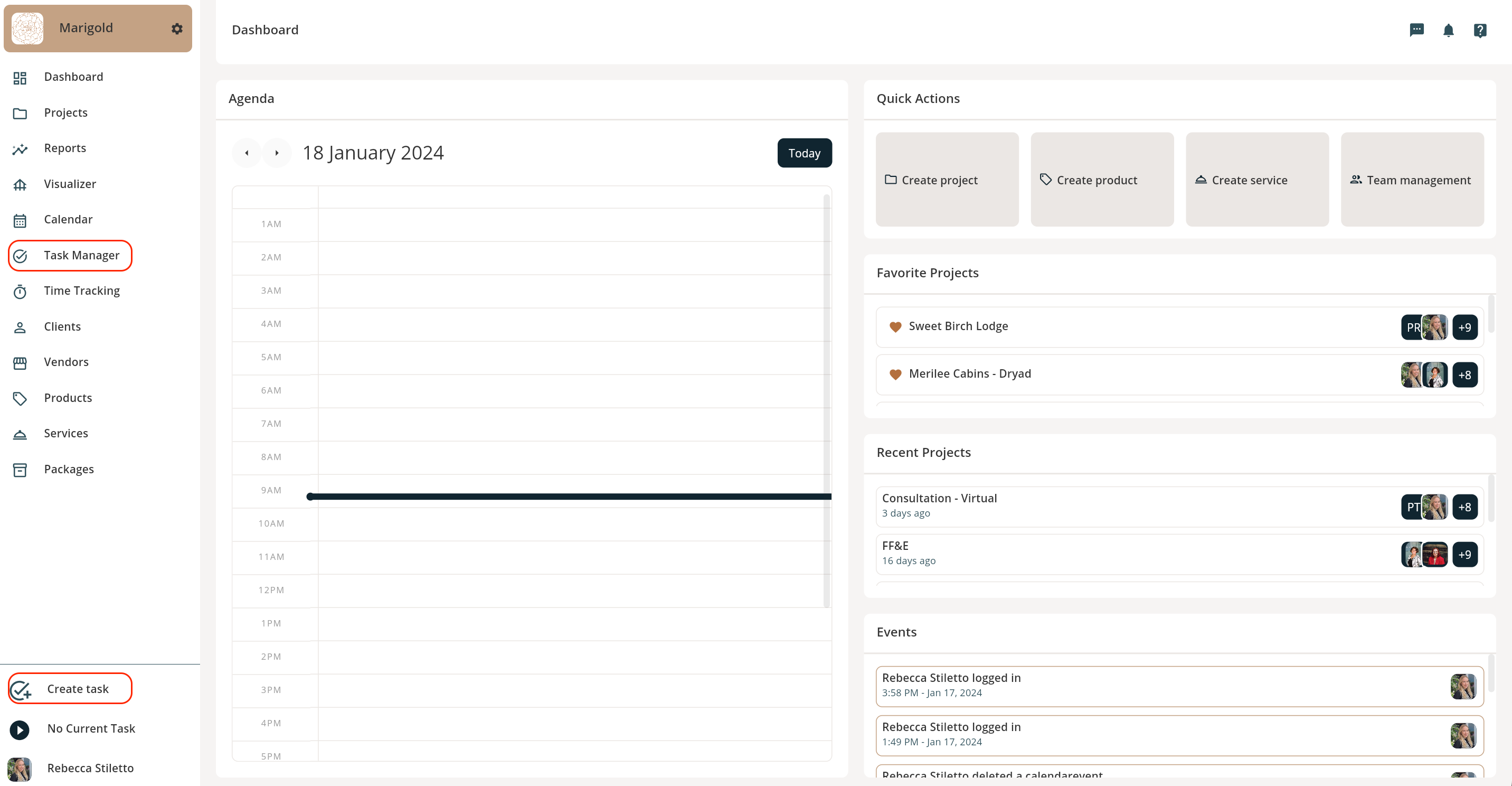Open Task Manager menu item
Screen dimensions: 1512x786
70,256
